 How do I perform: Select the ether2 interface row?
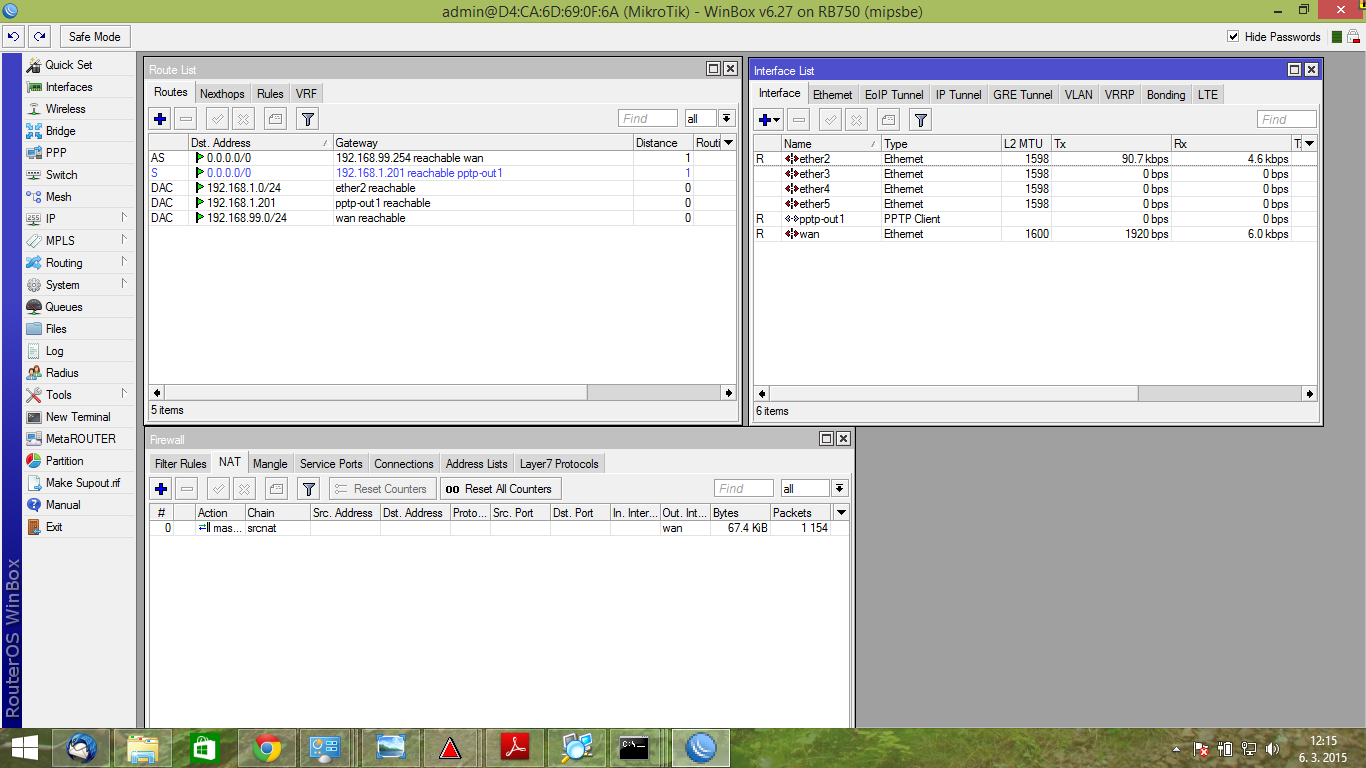(x=1036, y=159)
